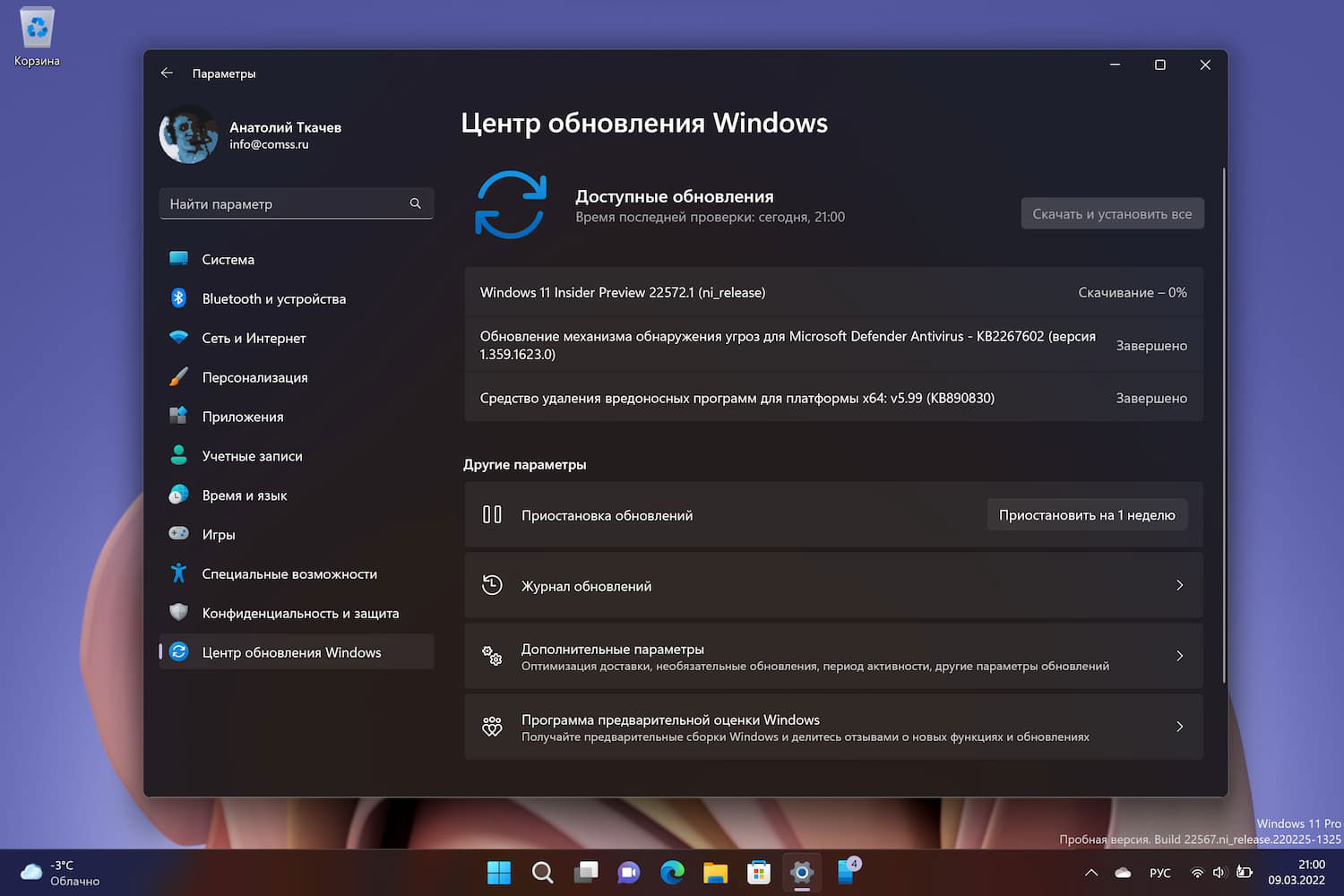The image size is (1344, 896).
Task: Click the back arrow in Параметры
Action: coord(167,73)
